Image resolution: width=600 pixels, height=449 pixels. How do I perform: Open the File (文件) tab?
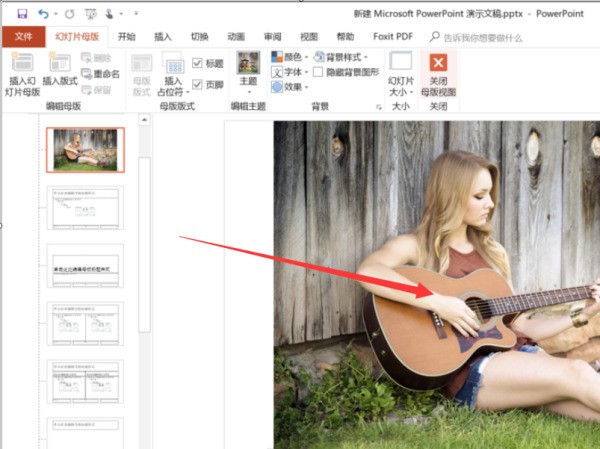click(x=21, y=37)
